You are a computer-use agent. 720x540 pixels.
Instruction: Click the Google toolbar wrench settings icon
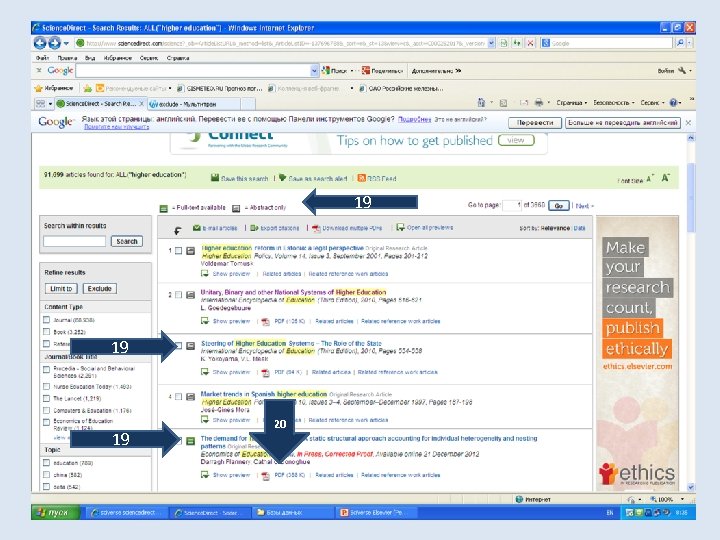click(x=682, y=70)
